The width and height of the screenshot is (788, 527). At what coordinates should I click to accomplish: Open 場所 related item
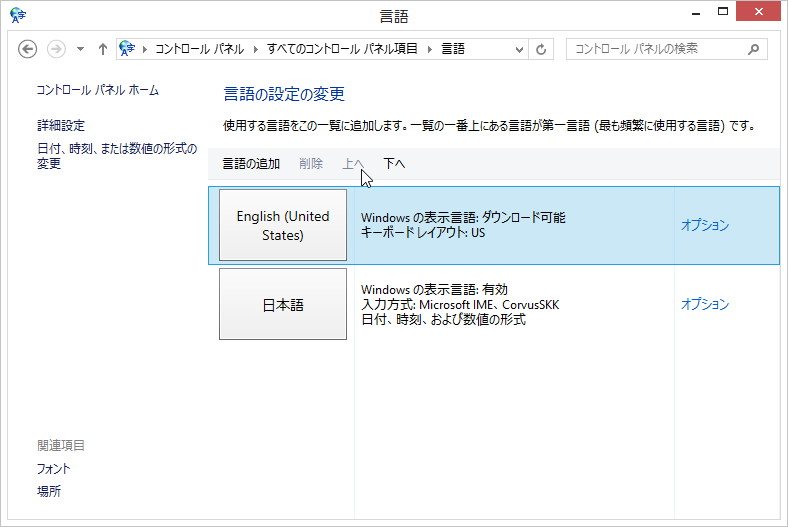pos(49,491)
